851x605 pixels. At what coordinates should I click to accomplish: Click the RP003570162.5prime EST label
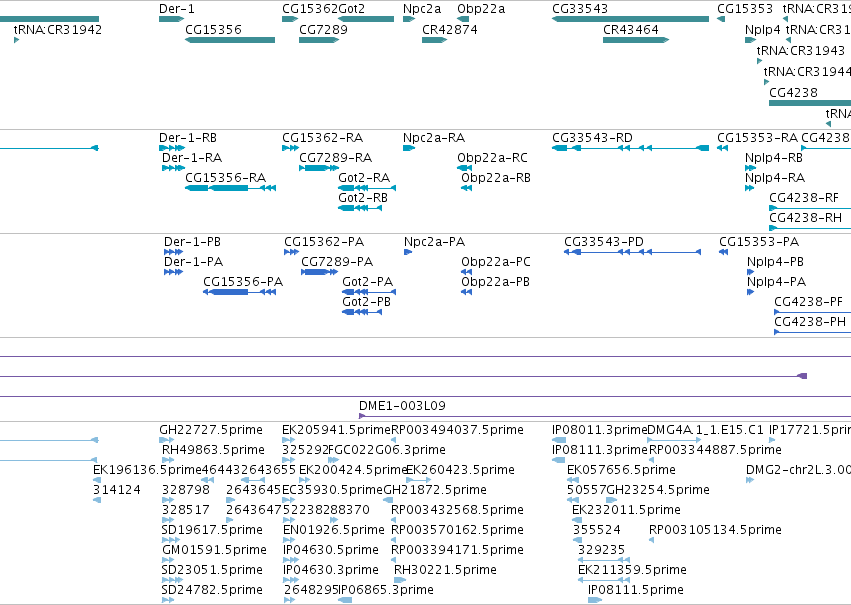pos(458,530)
